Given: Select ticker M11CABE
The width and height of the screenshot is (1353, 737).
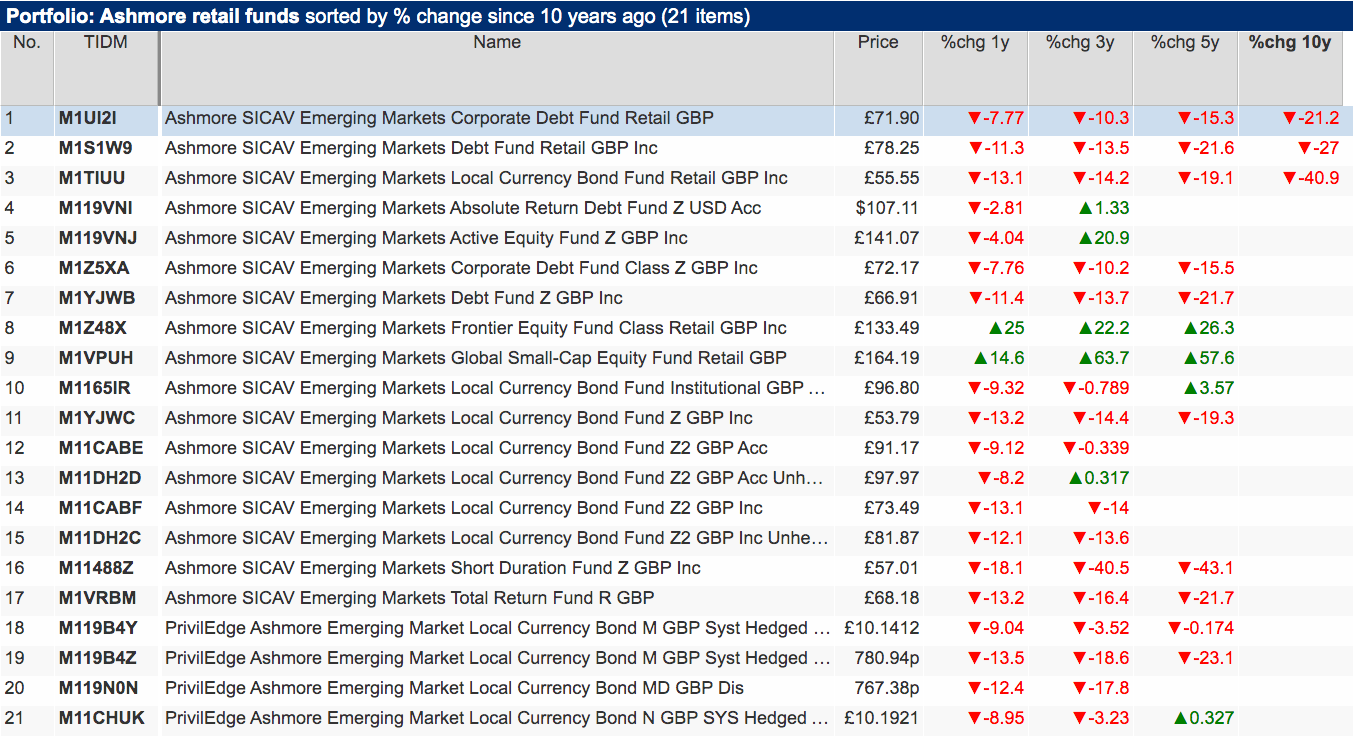Looking at the screenshot, I should [x=100, y=448].
